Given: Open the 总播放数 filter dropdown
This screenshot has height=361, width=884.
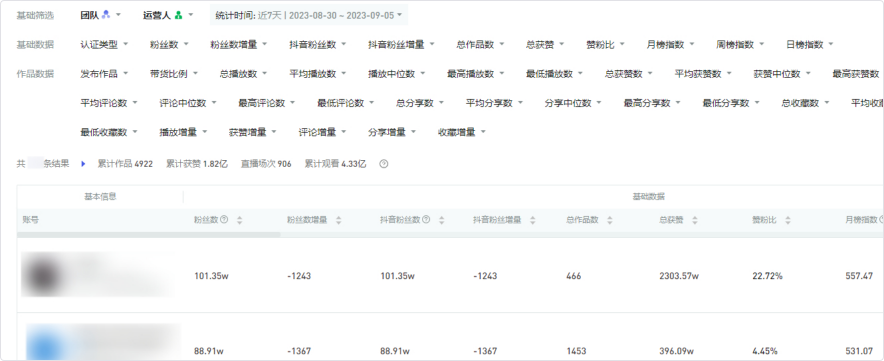Looking at the screenshot, I should 244,74.
